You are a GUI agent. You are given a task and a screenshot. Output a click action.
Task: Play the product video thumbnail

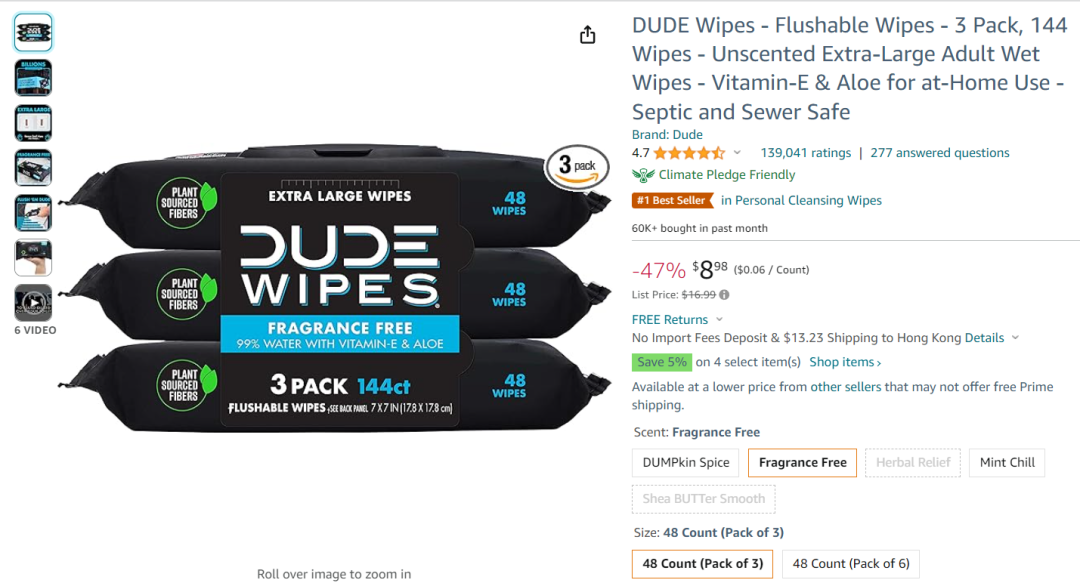click(x=33, y=303)
